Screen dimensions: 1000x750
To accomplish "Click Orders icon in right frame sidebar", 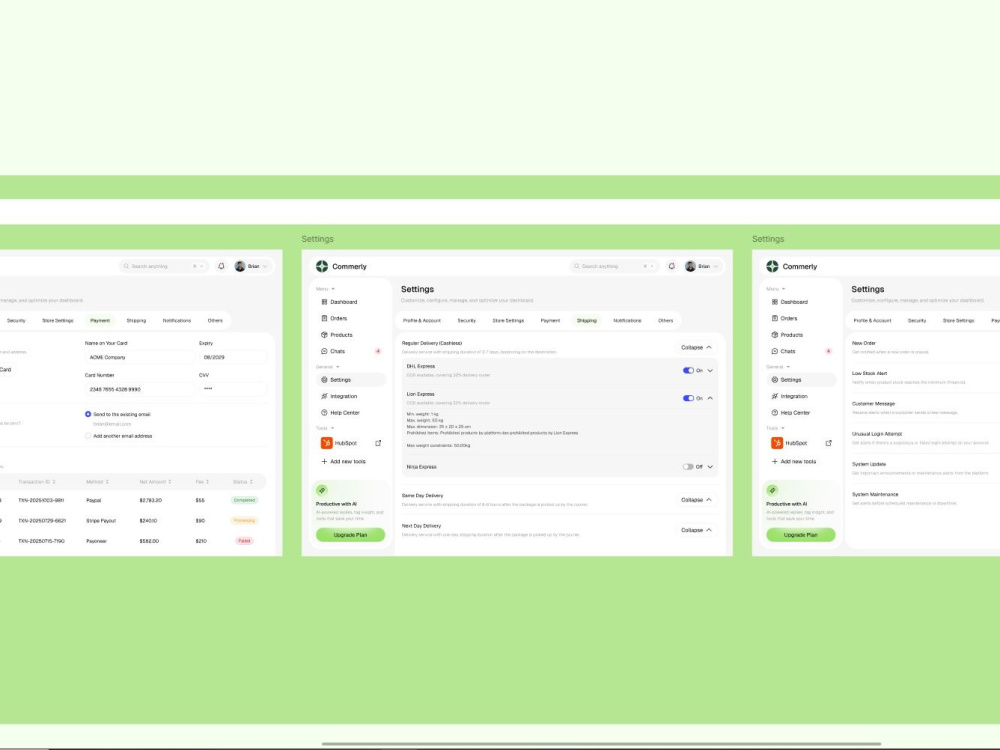I will tap(774, 318).
